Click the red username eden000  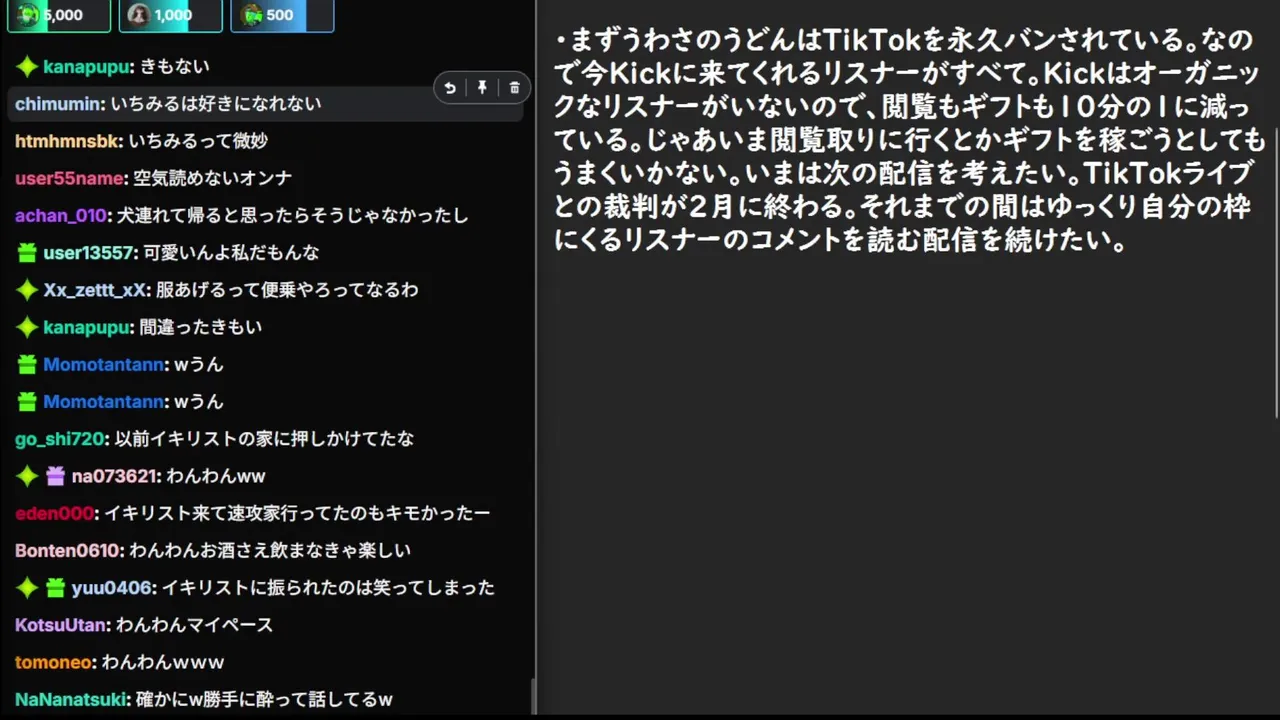click(56, 513)
